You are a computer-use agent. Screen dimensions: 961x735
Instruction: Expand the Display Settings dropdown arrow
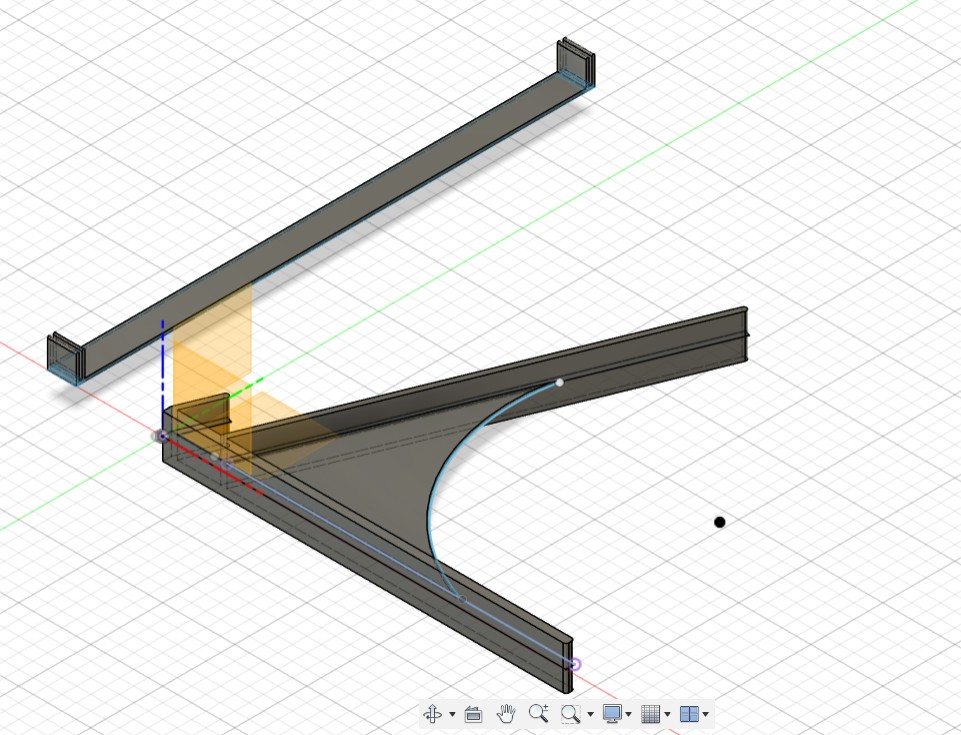[x=628, y=714]
